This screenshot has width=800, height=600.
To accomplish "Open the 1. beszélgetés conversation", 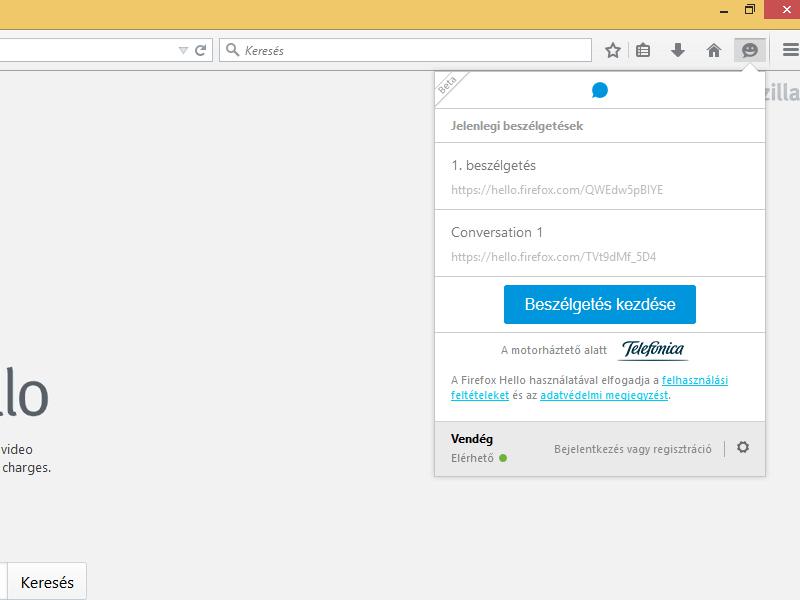I will [x=600, y=176].
